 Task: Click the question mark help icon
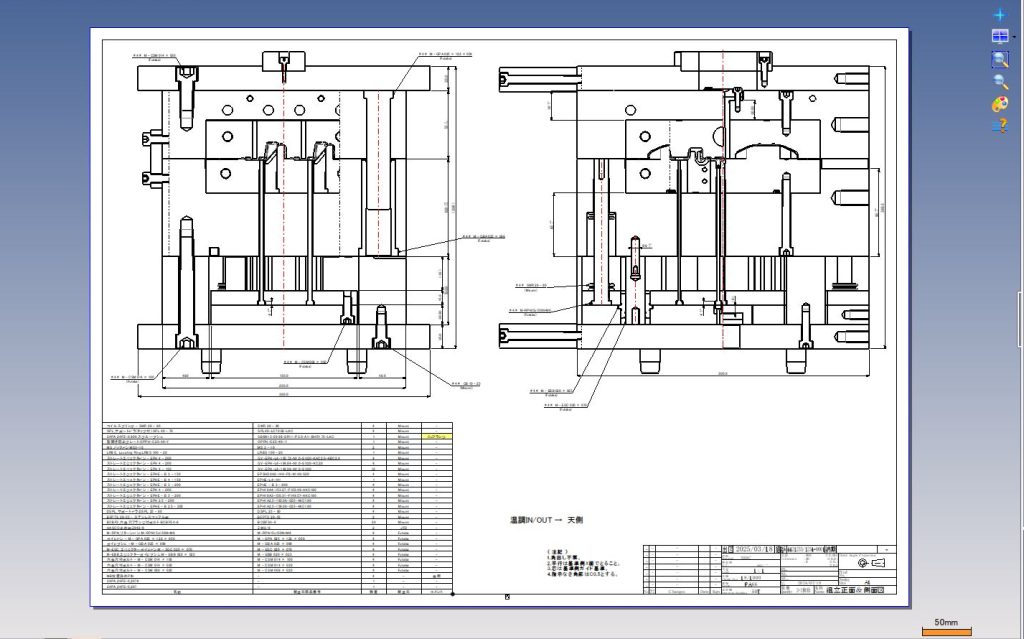(999, 126)
